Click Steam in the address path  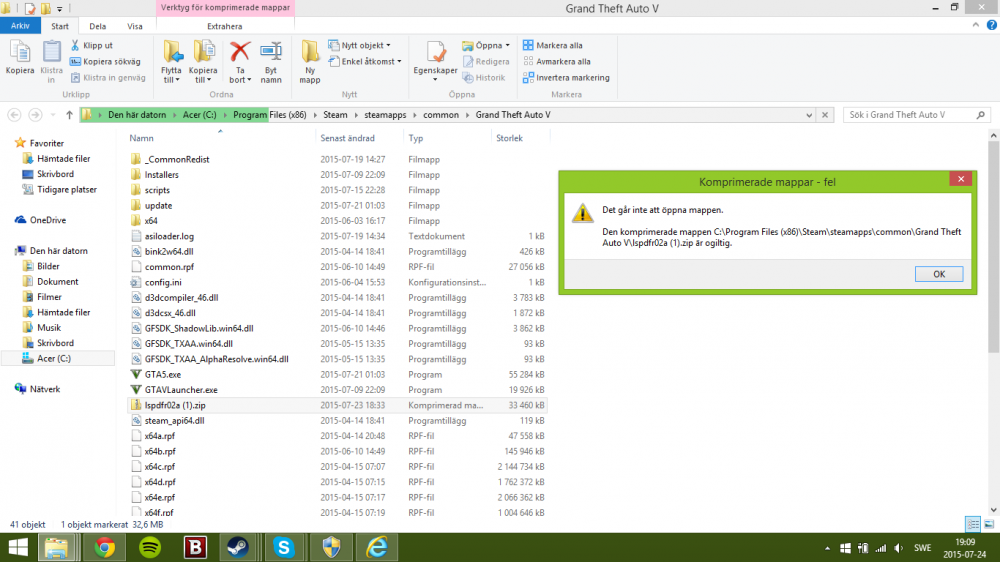click(x=335, y=115)
